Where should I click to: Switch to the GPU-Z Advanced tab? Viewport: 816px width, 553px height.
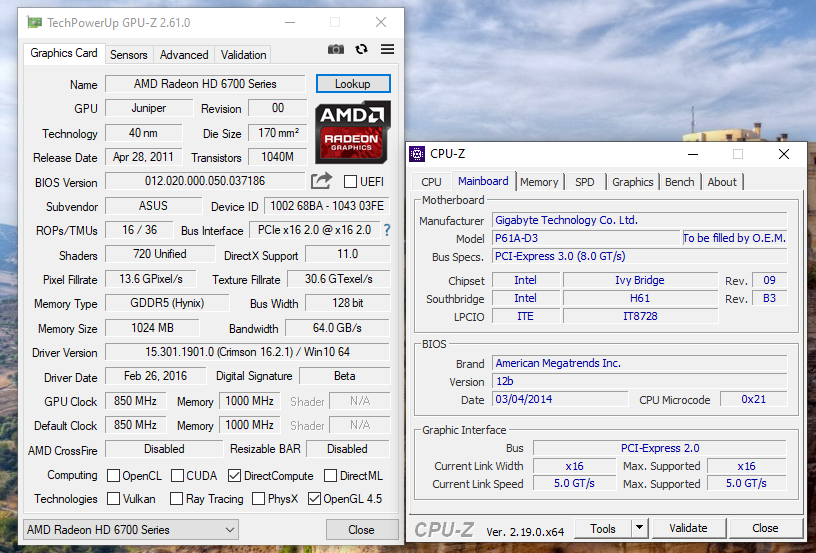pos(184,55)
